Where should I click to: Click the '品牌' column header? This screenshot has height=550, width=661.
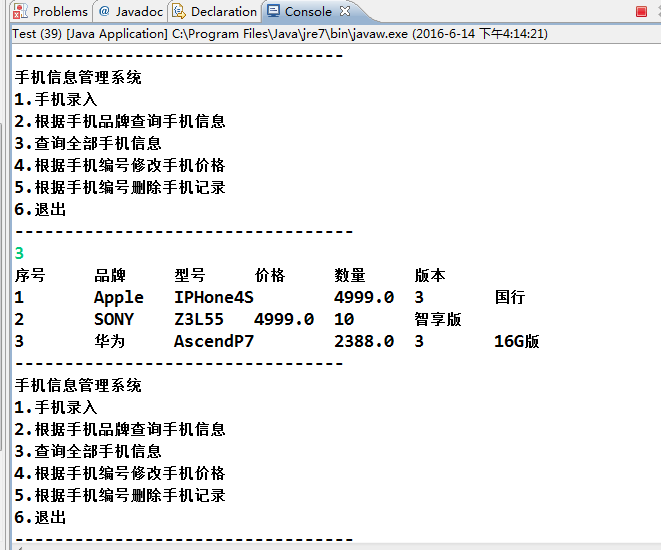(x=110, y=275)
